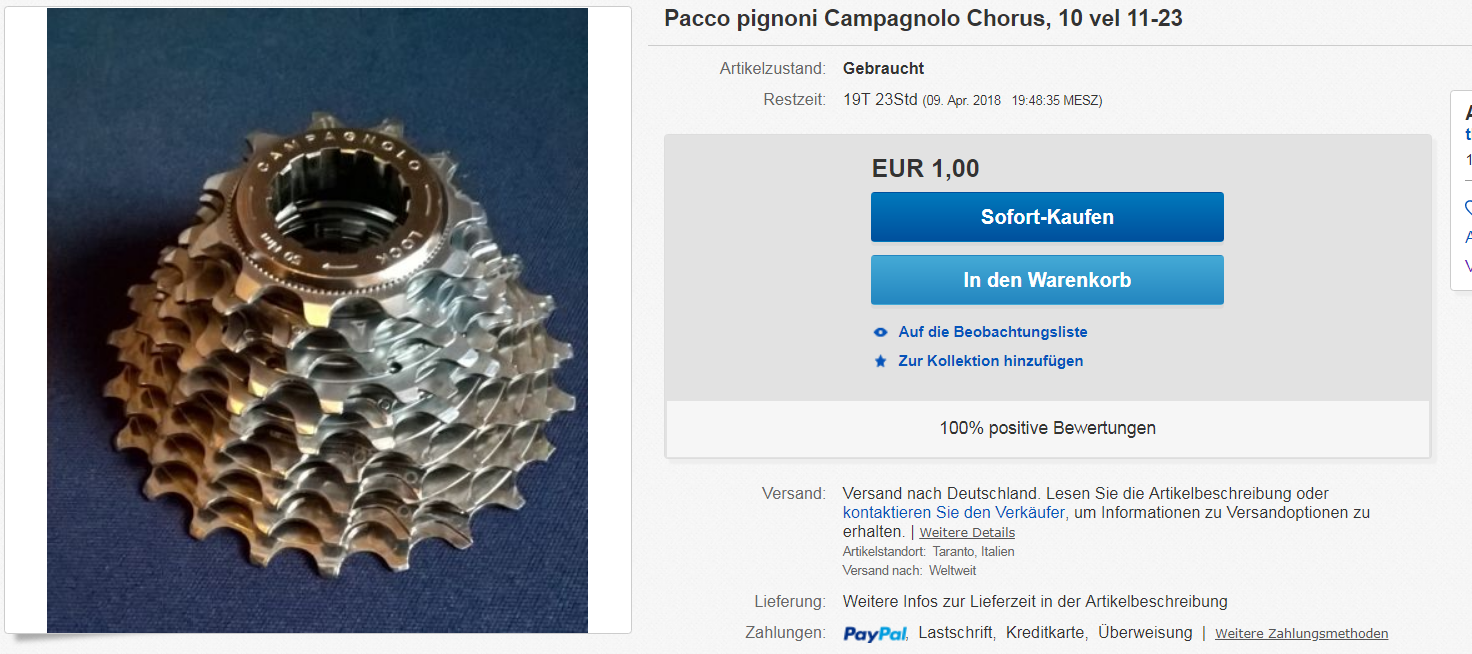The height and width of the screenshot is (654, 1472).
Task: Click the Pacco pignoni Campagnolo Chorus title
Action: point(923,19)
